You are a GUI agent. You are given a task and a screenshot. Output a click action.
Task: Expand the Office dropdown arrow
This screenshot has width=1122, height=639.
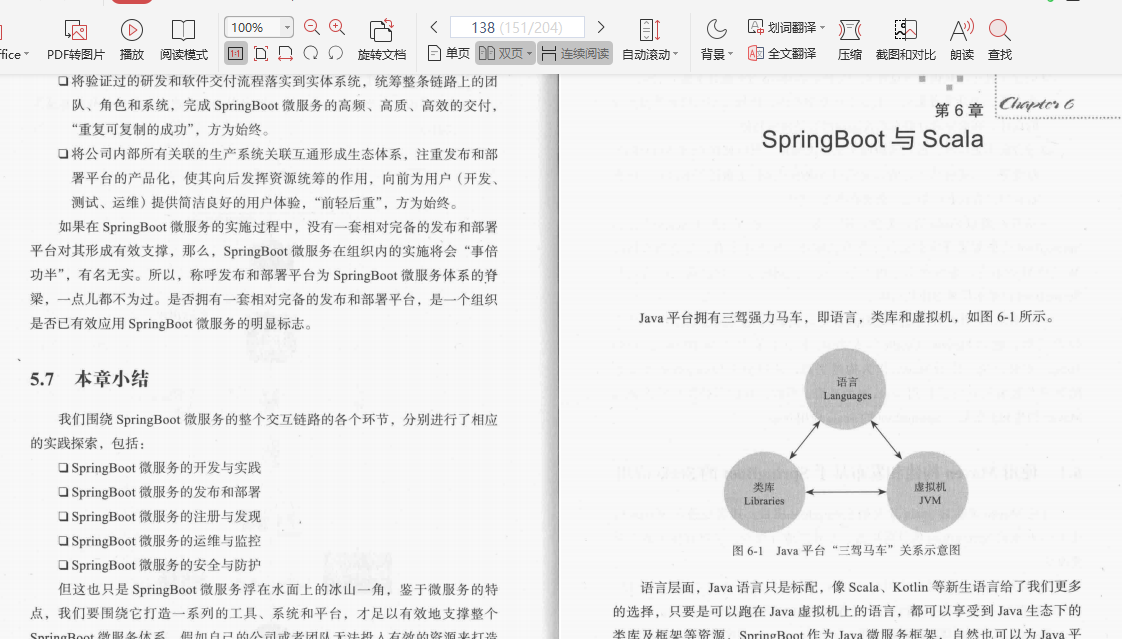26,54
